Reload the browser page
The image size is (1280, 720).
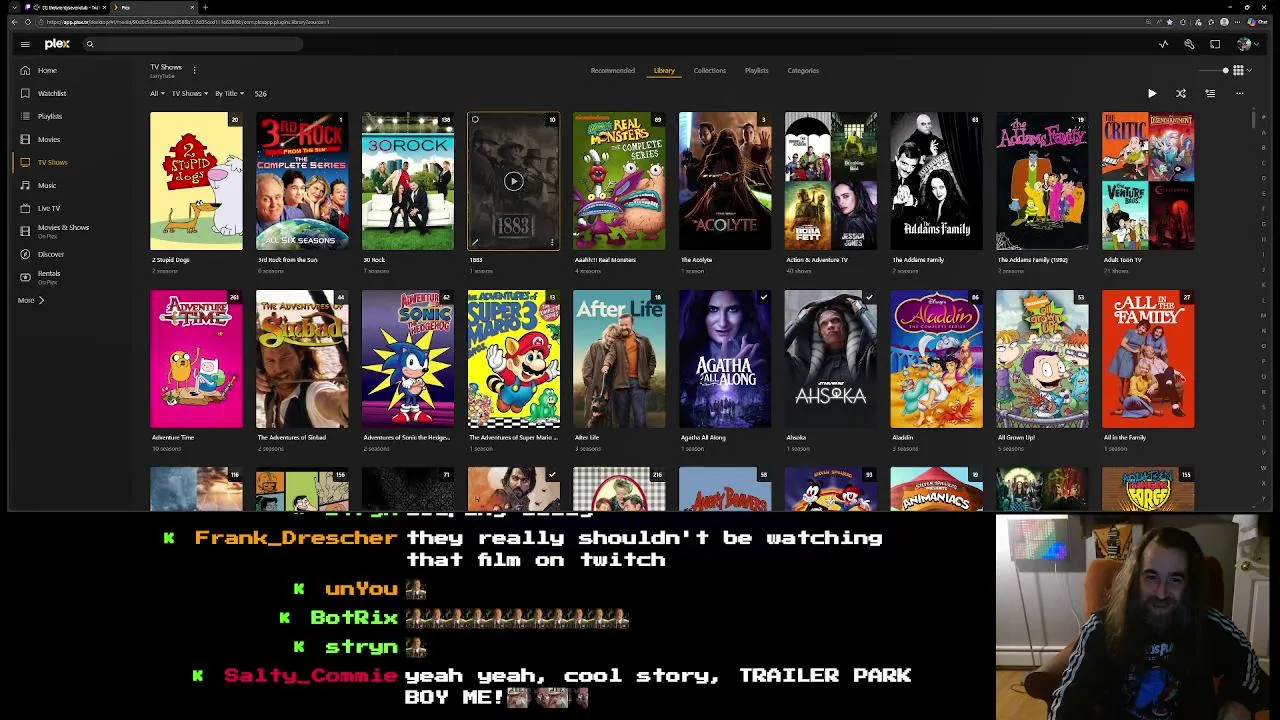28,22
